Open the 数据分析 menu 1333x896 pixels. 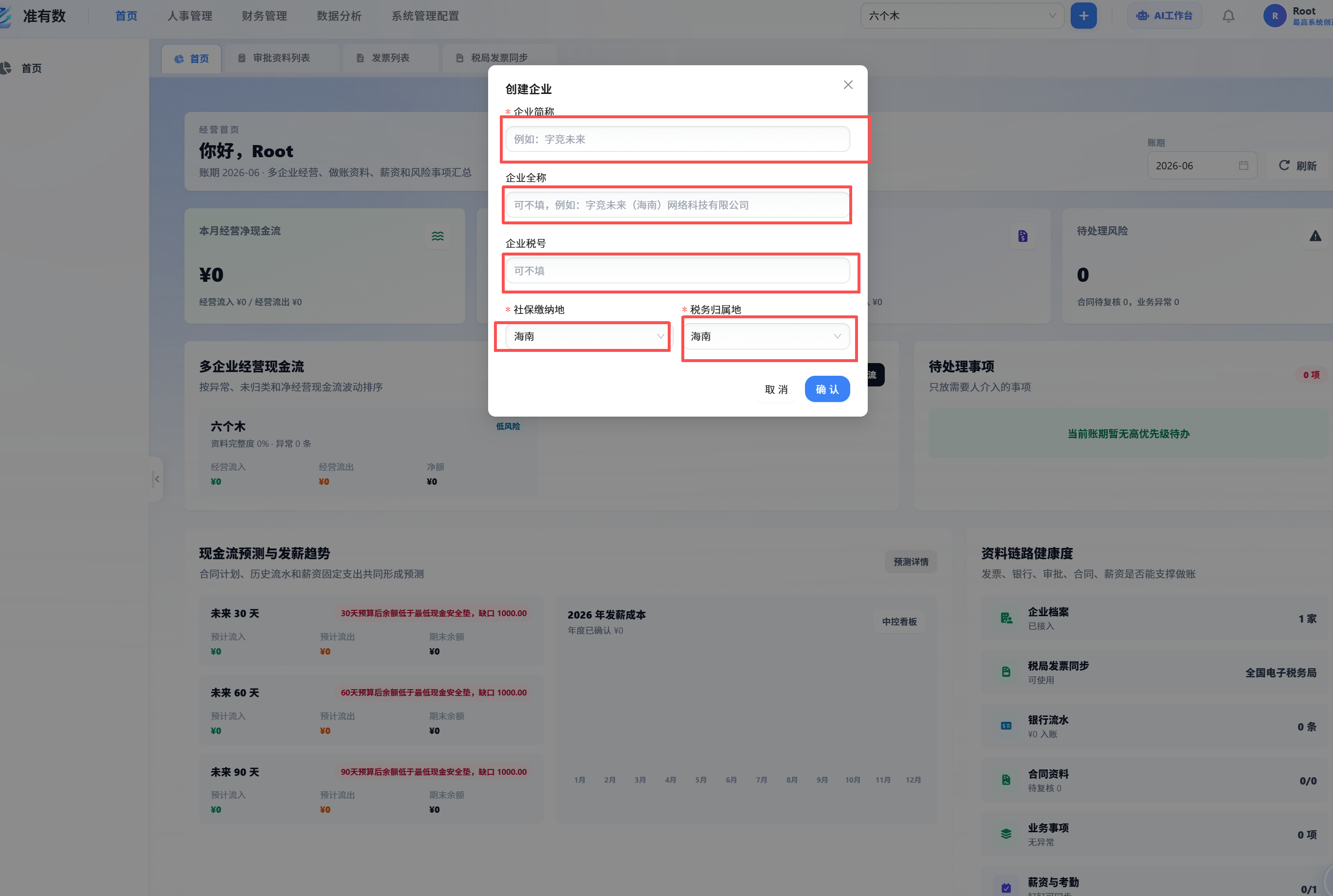tap(339, 16)
